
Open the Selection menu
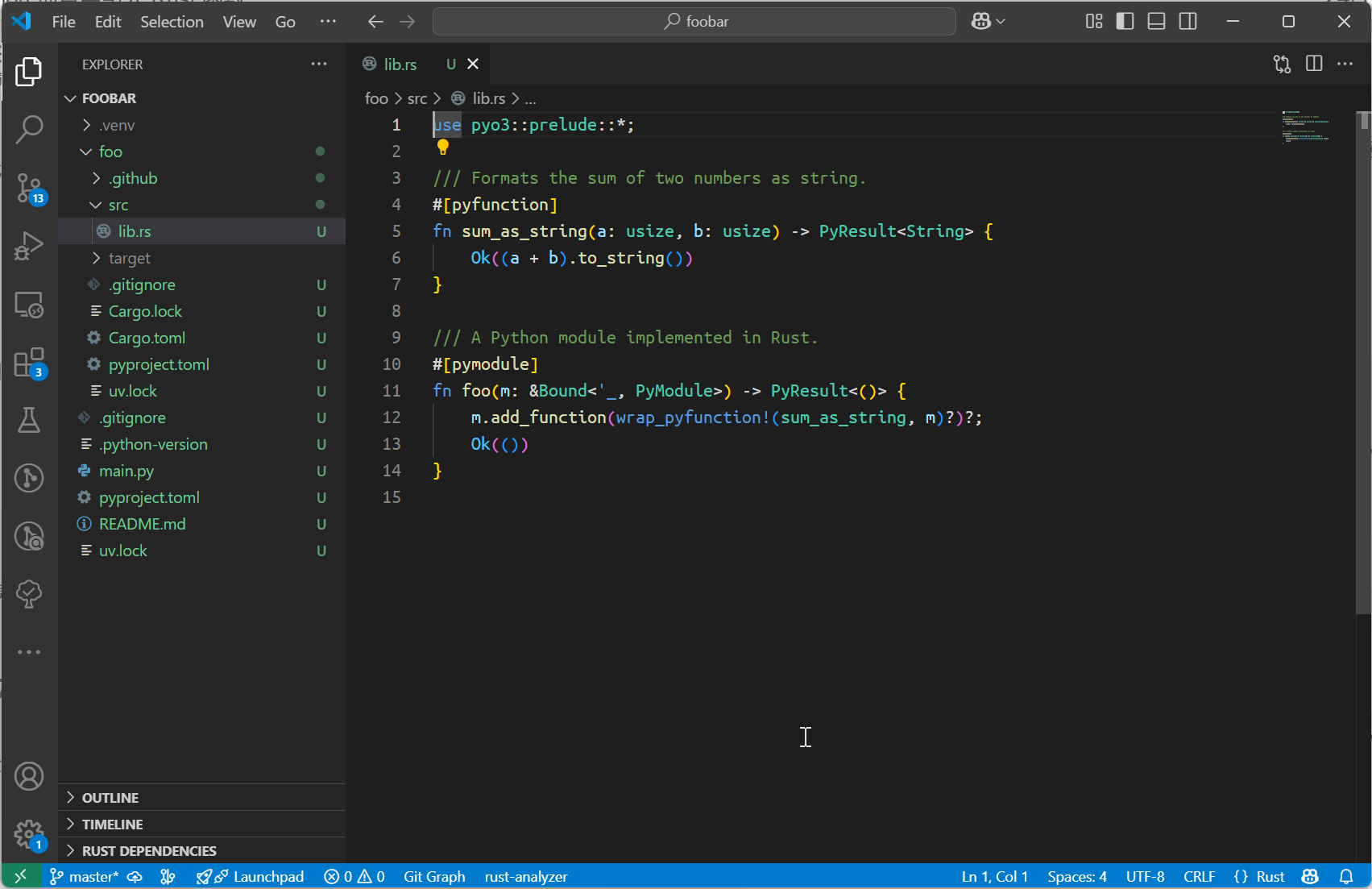pos(172,22)
